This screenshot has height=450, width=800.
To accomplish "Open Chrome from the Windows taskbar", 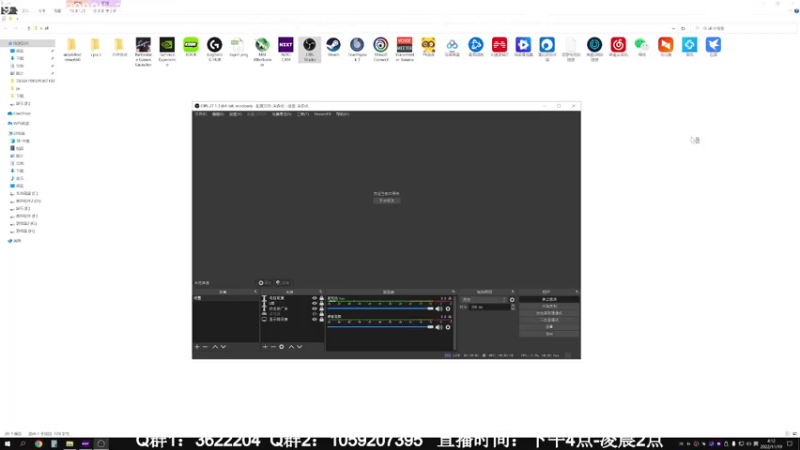I will (38, 444).
